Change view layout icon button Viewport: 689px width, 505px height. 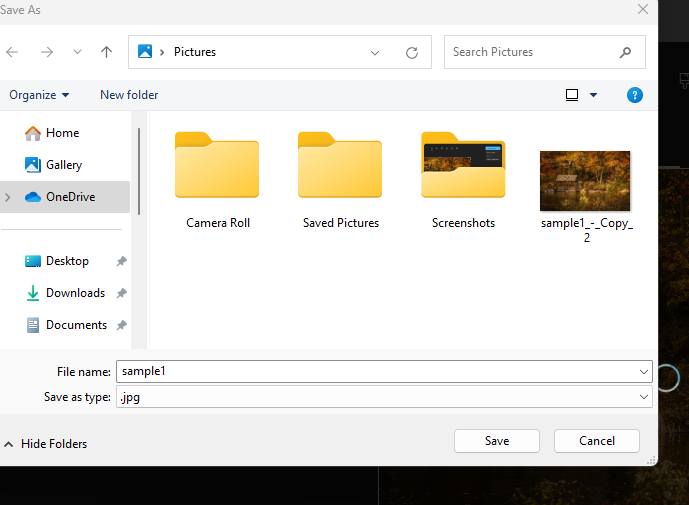(572, 95)
